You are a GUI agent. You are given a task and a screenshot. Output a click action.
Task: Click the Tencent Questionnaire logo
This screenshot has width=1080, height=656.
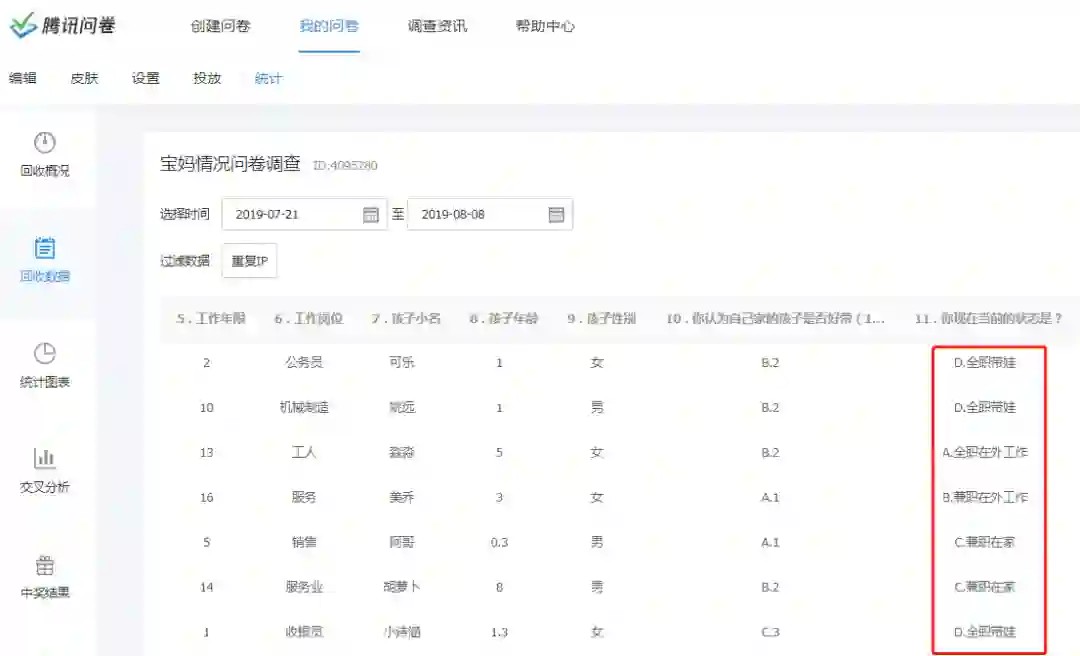62,26
